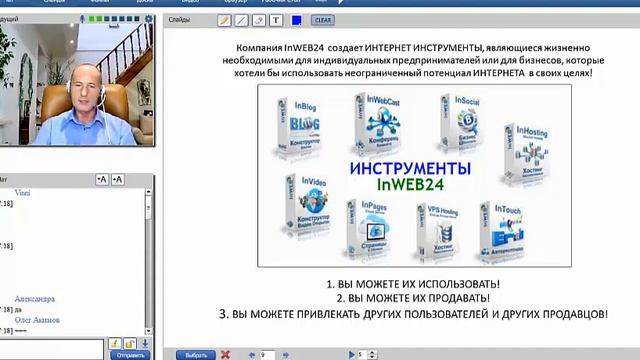Open the Доска tab in top bar

point(145,1)
